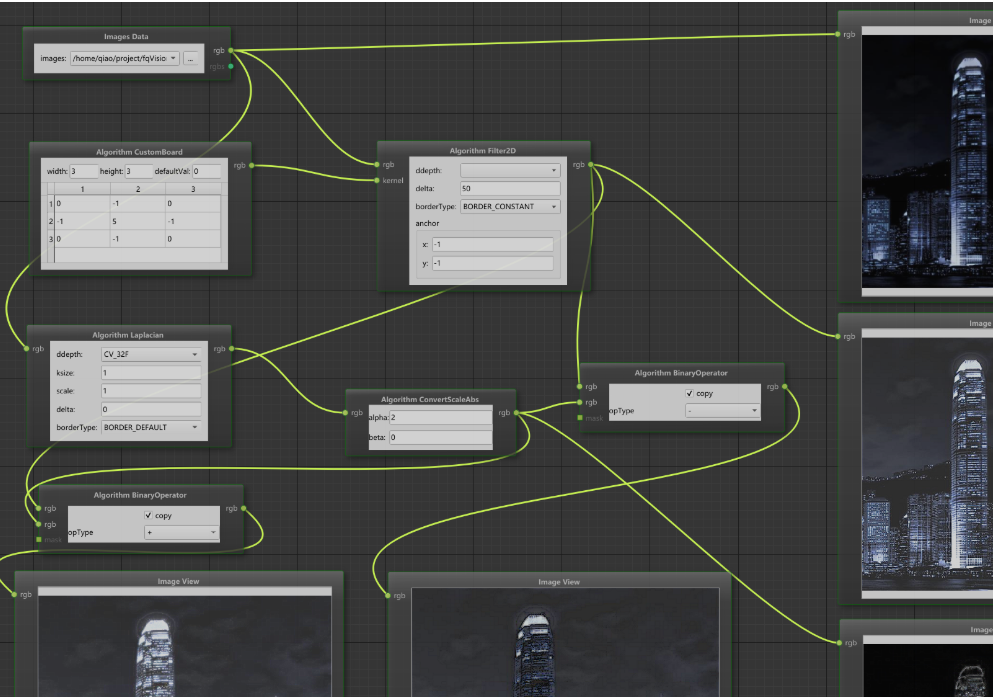Open the images path dropdown in Images Data

click(124, 59)
